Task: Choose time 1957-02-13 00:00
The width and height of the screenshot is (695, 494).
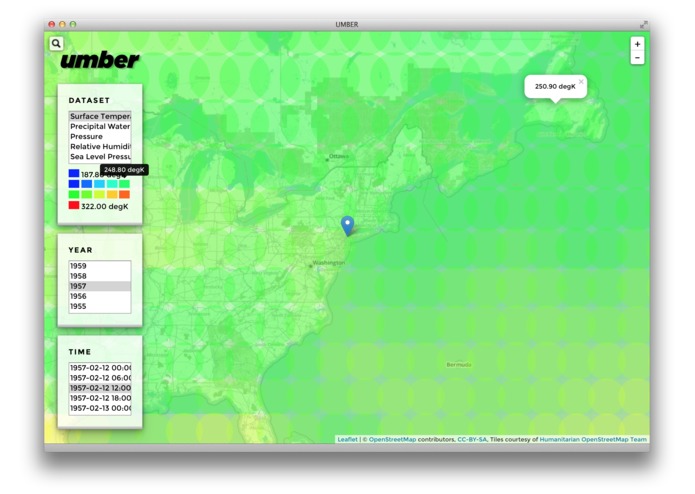Action: [x=100, y=408]
